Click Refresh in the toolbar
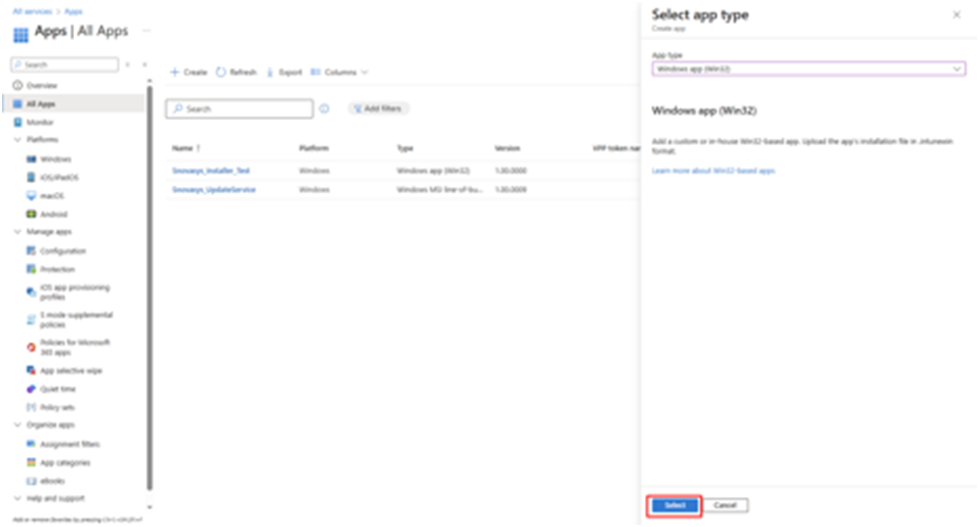The width and height of the screenshot is (979, 527). tap(236, 72)
